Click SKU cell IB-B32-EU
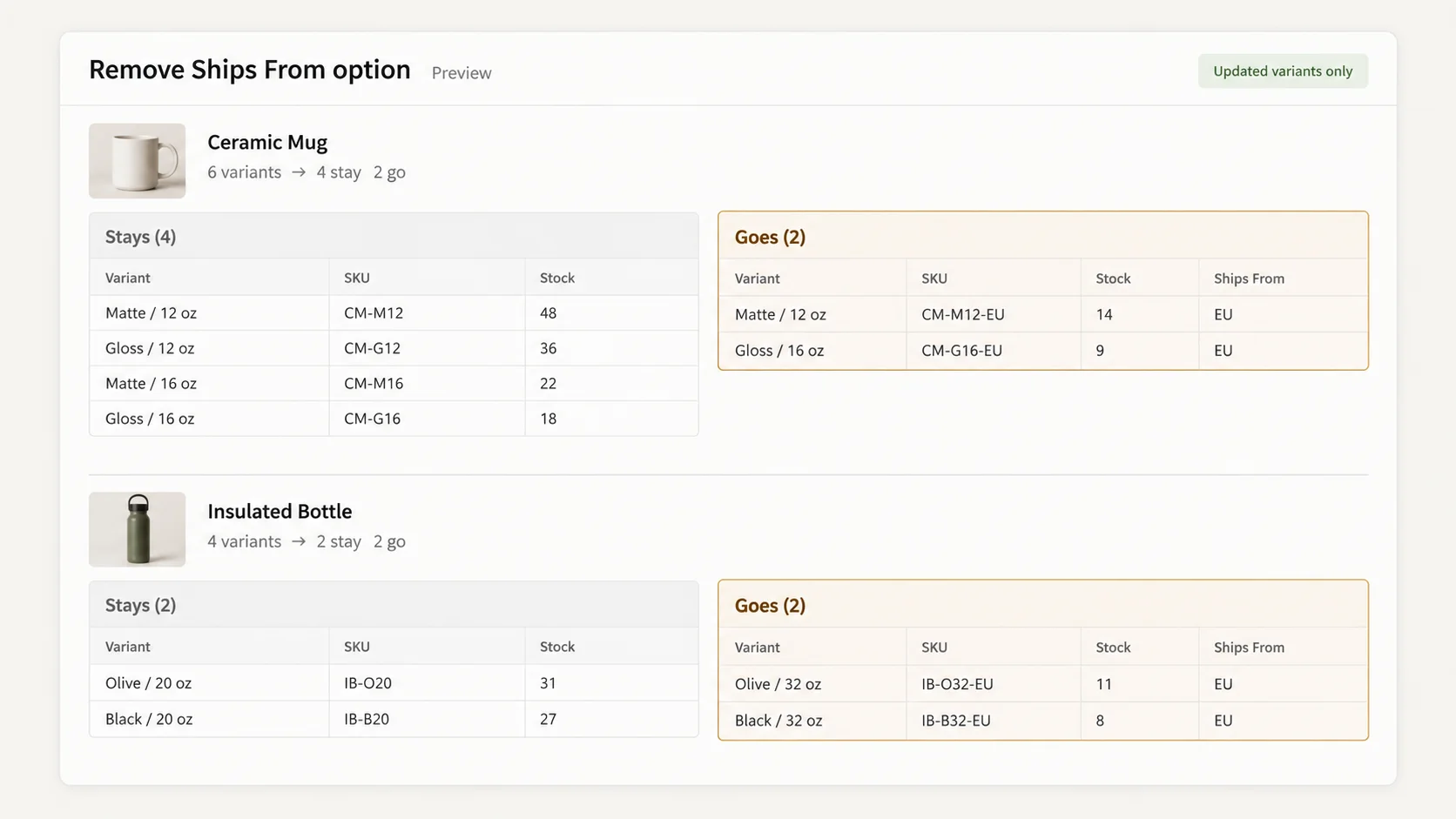This screenshot has height=819, width=1456. tap(994, 721)
